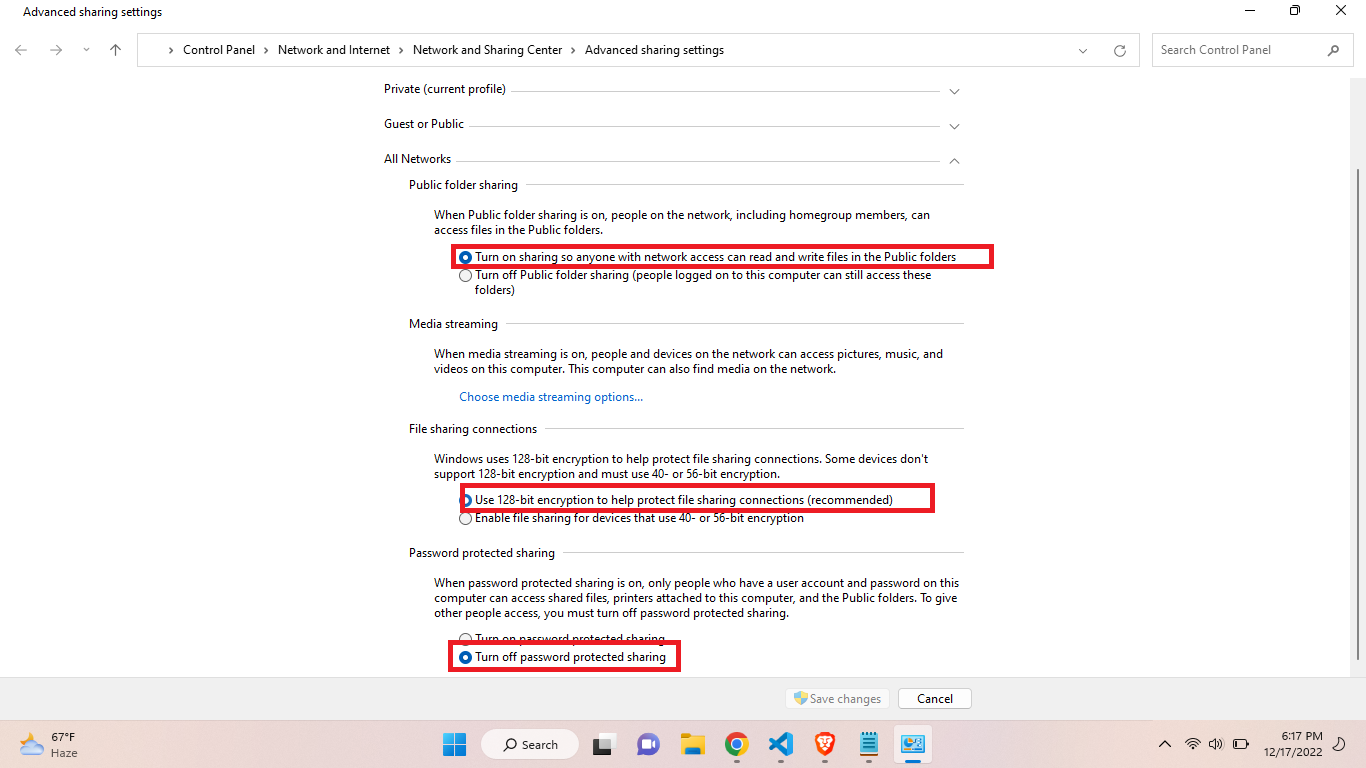Viewport: 1366px width, 768px height.
Task: Click Password protected sharing heading
Action: coord(482,553)
